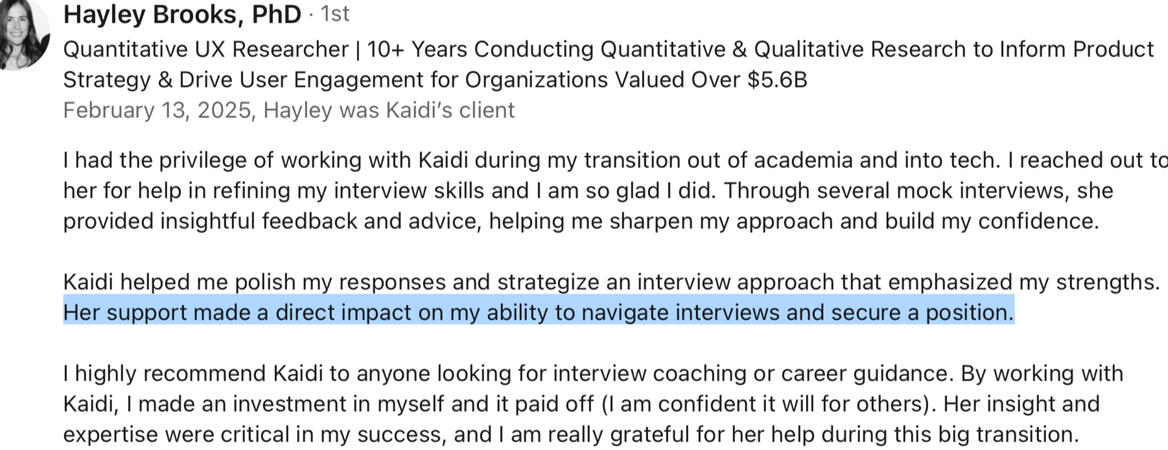
Task: Click the highlighted sentence about direct impact
Action: point(538,313)
